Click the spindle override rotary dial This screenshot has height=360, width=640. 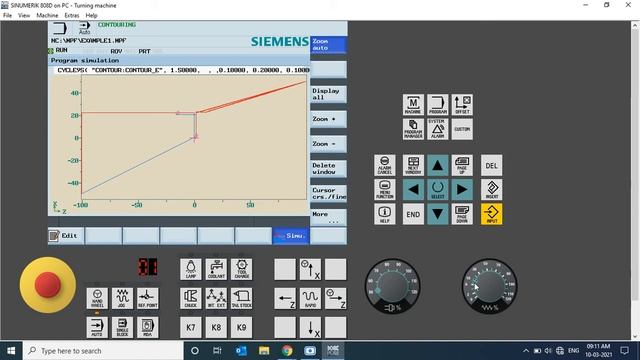[392, 286]
